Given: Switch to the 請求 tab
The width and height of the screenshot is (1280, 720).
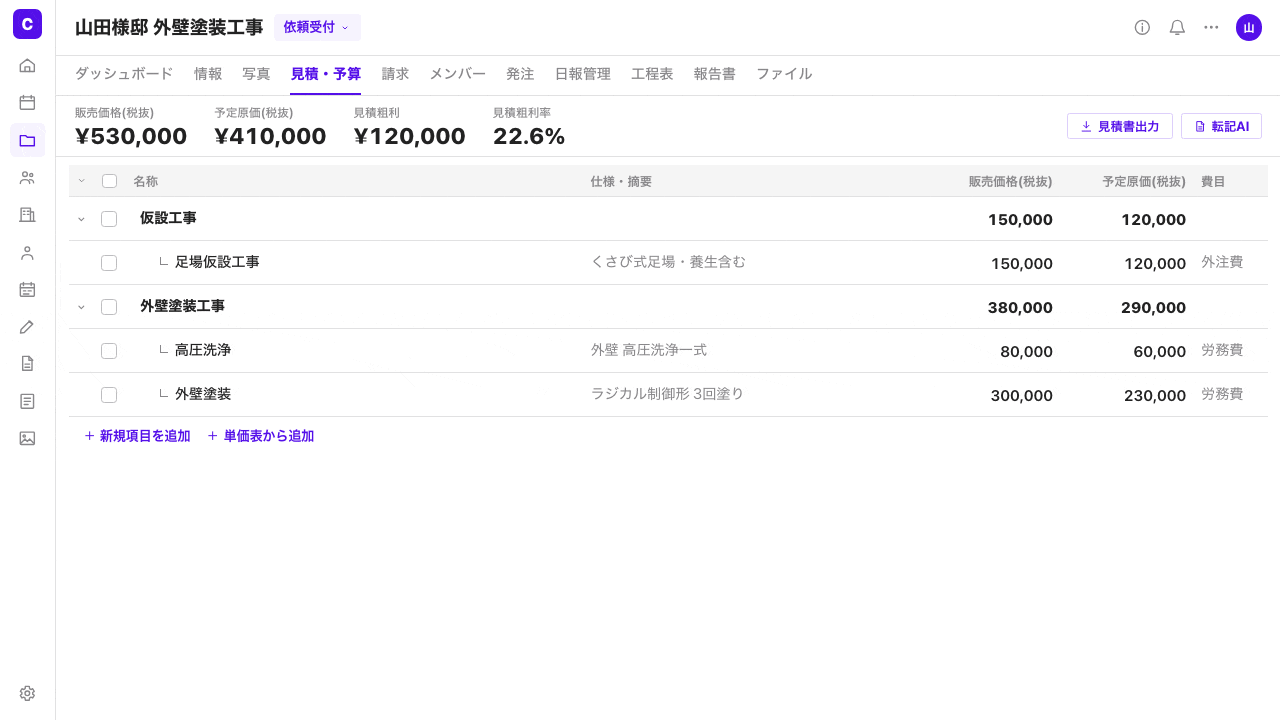Looking at the screenshot, I should (395, 74).
